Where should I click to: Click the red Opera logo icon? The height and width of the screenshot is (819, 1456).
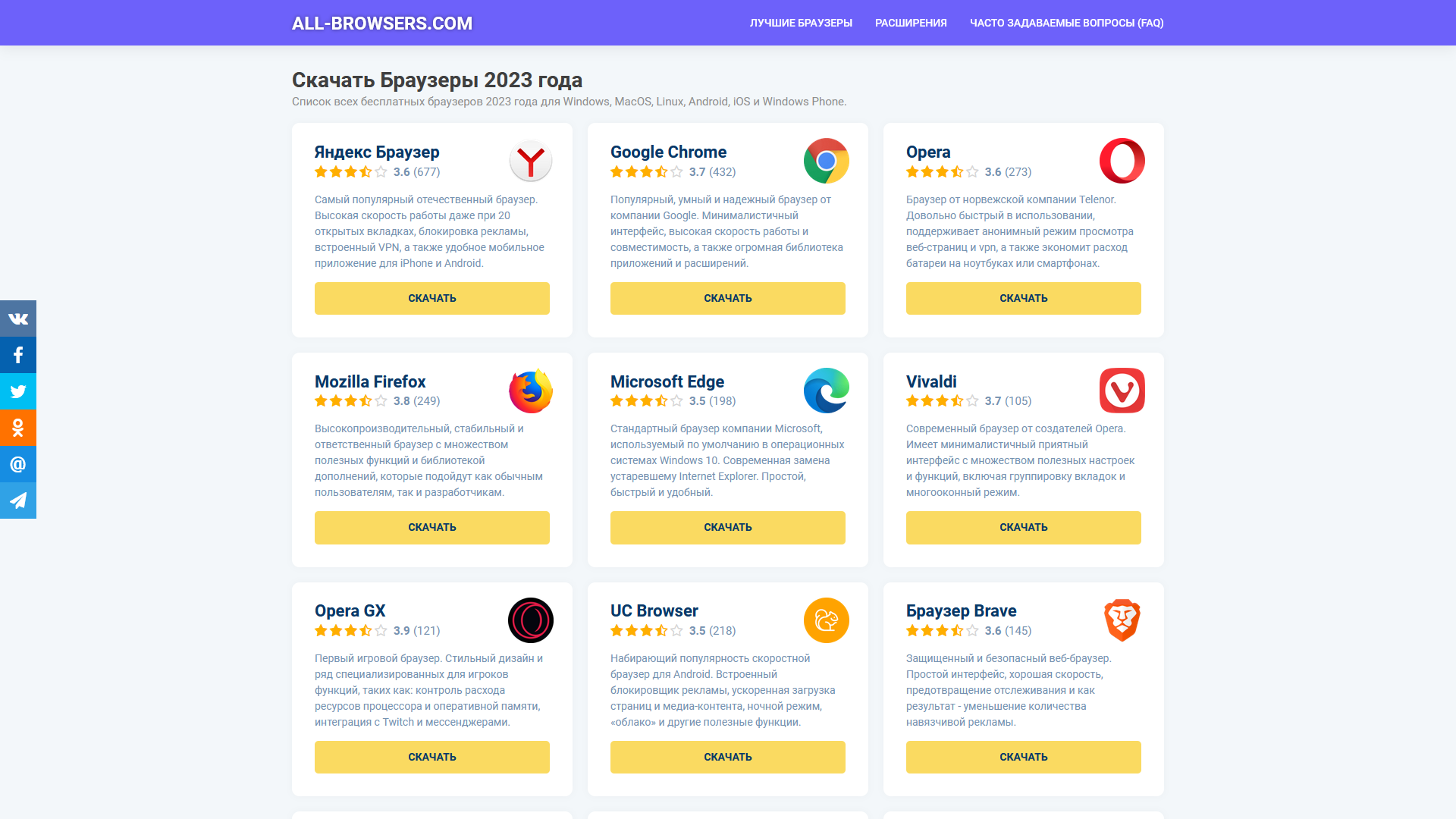(x=1122, y=161)
